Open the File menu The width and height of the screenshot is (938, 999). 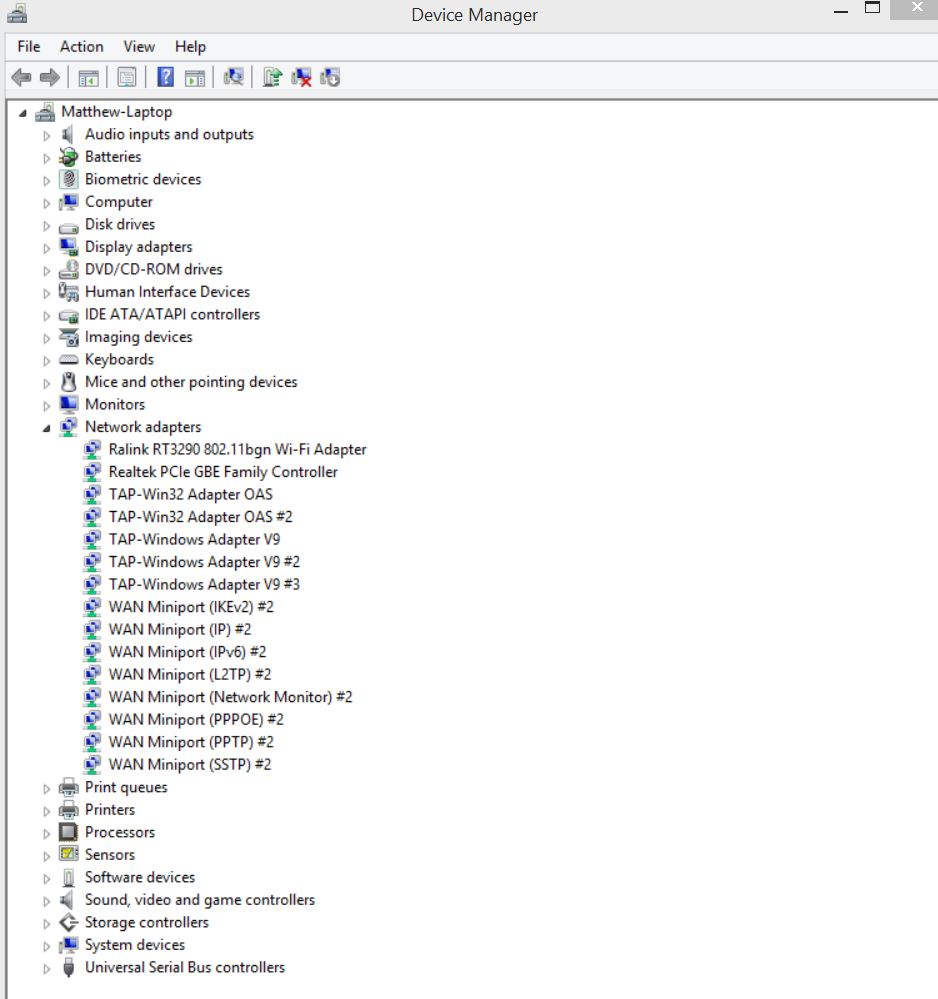point(27,46)
